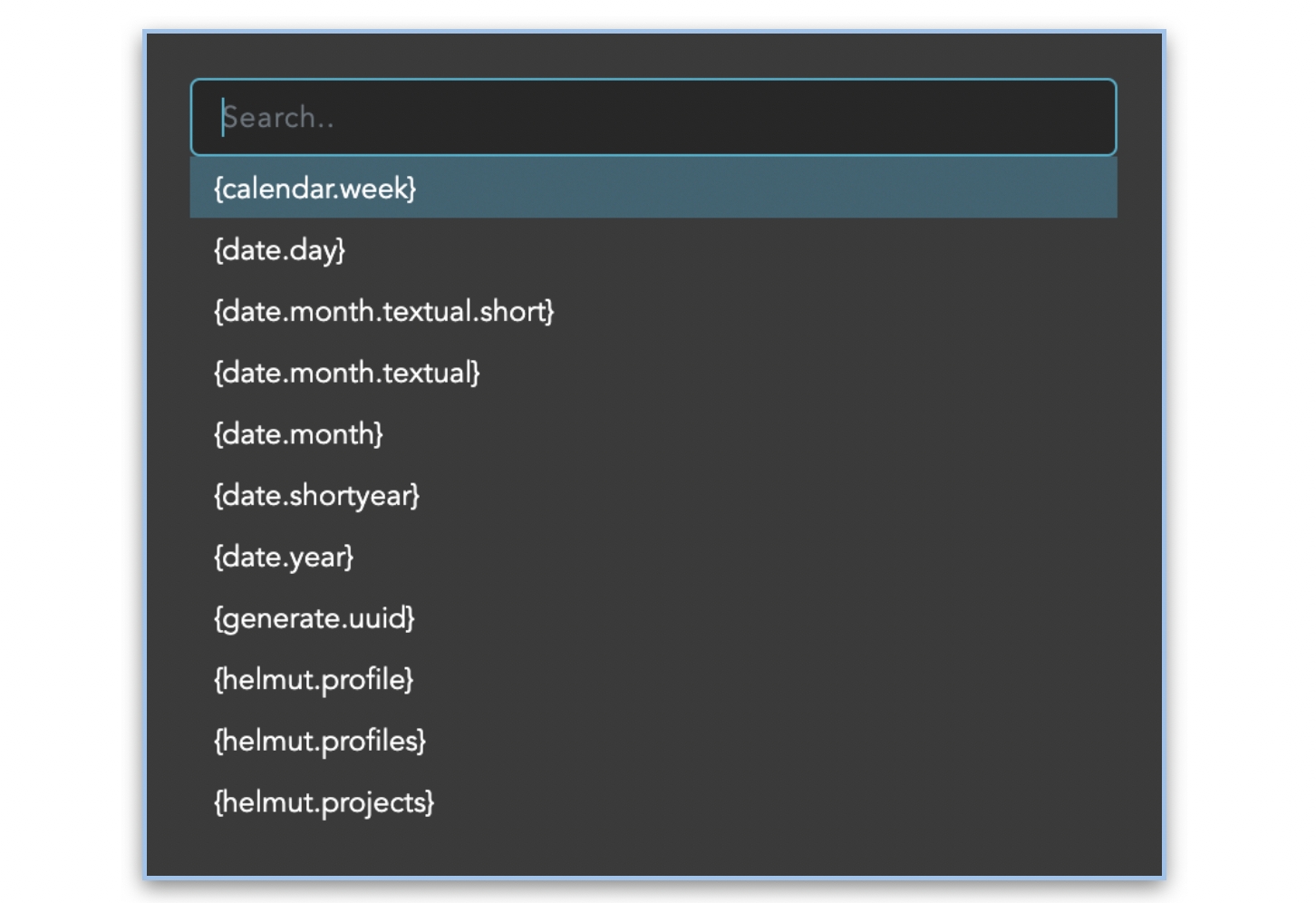This screenshot has height=903, width=1316.
Task: Choose the {helmut.profile} item
Action: (x=313, y=680)
